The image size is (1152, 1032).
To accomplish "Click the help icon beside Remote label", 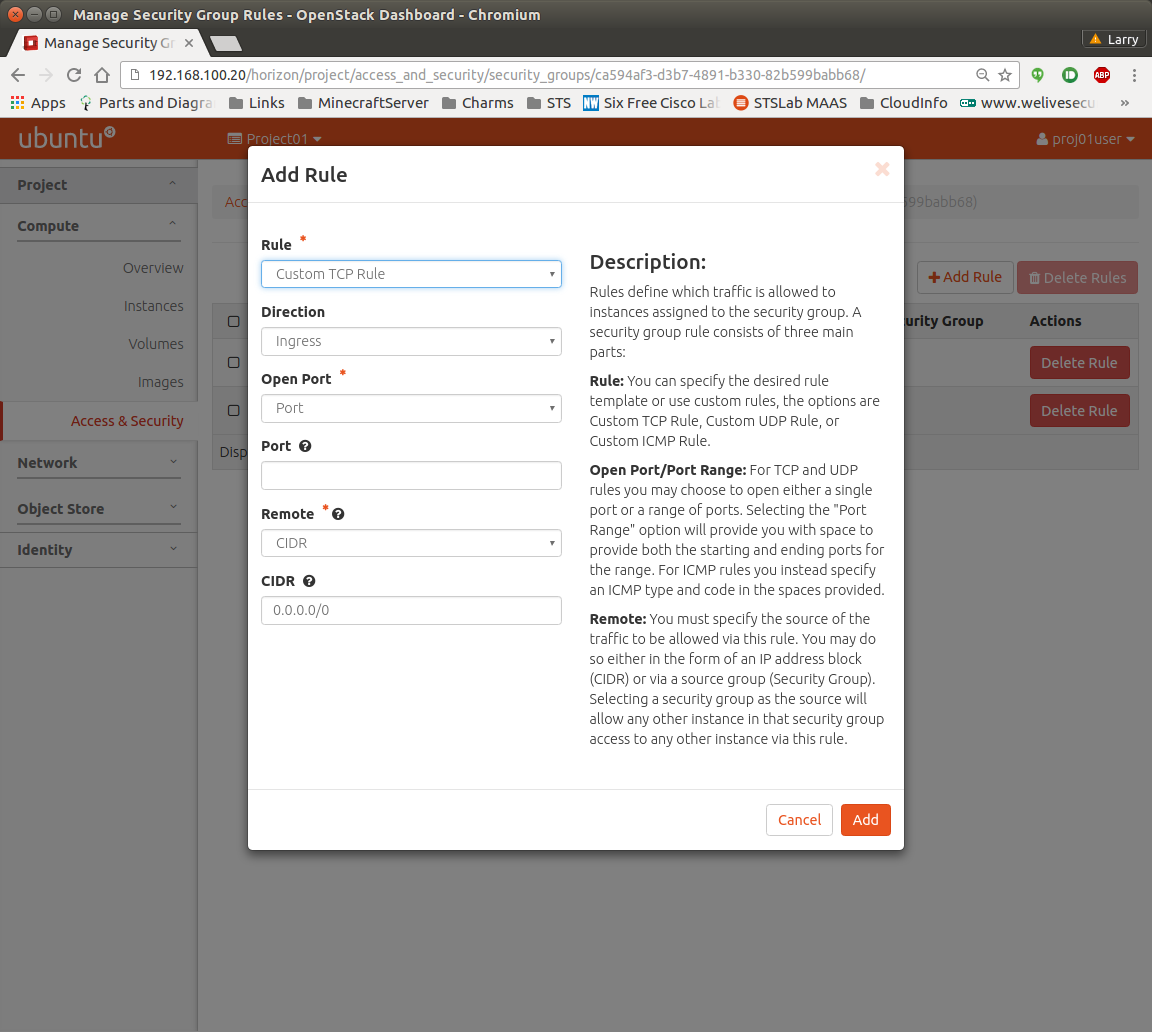I will [x=338, y=514].
